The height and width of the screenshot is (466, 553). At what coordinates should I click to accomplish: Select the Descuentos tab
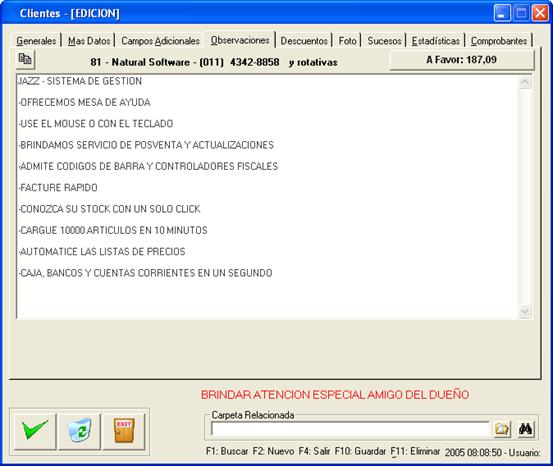tap(304, 41)
